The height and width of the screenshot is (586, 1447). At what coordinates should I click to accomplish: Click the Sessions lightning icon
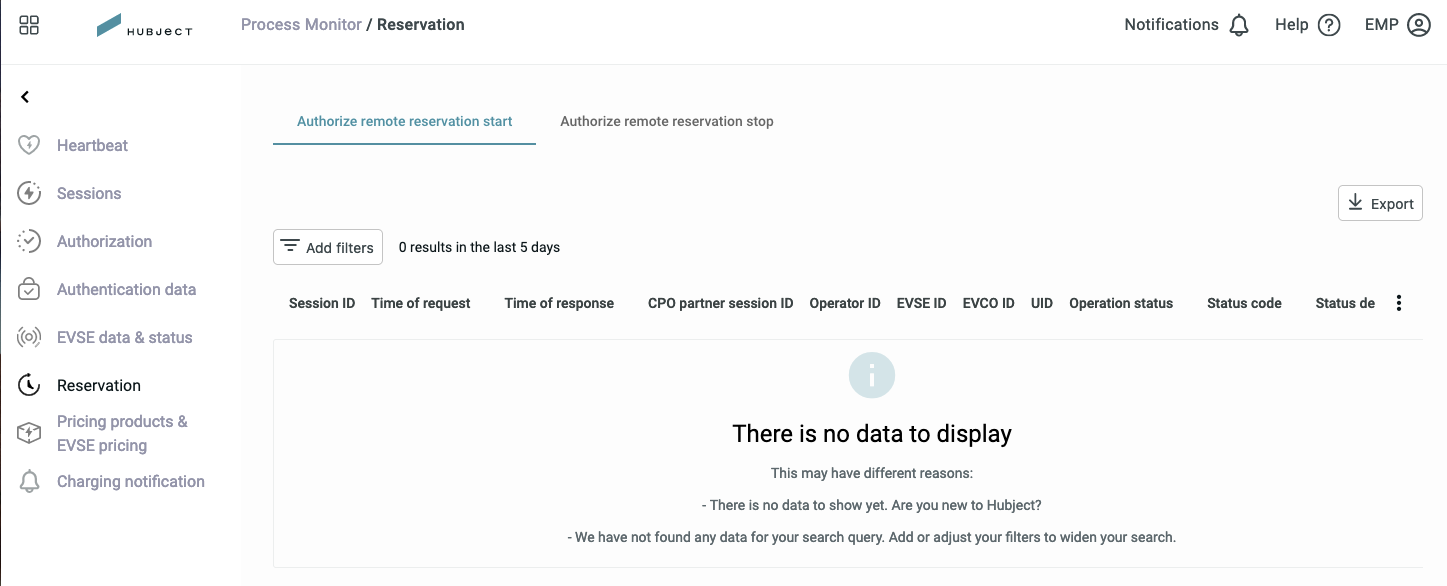(x=29, y=193)
